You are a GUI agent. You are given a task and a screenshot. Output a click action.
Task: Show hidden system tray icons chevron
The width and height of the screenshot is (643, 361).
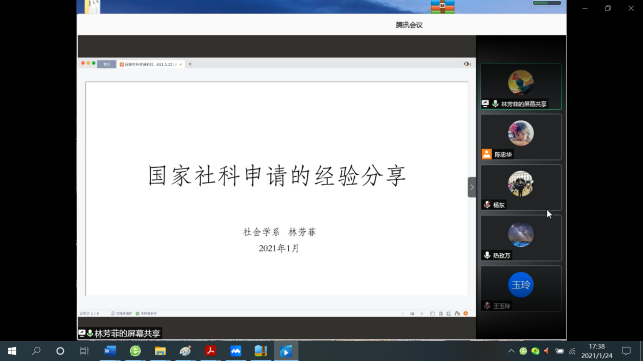(x=511, y=351)
